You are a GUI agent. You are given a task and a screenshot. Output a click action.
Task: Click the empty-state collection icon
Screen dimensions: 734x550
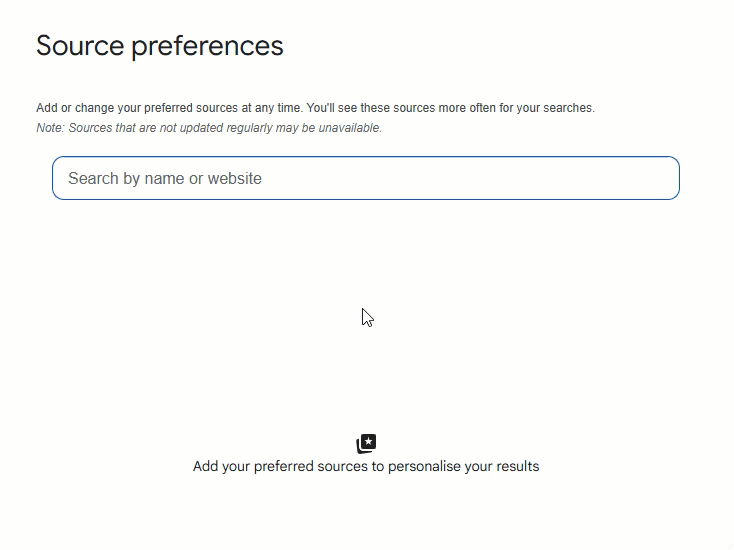coord(366,443)
